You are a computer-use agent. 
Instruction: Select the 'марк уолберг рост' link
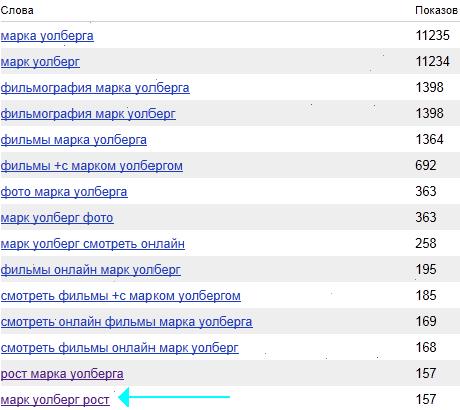tap(55, 400)
